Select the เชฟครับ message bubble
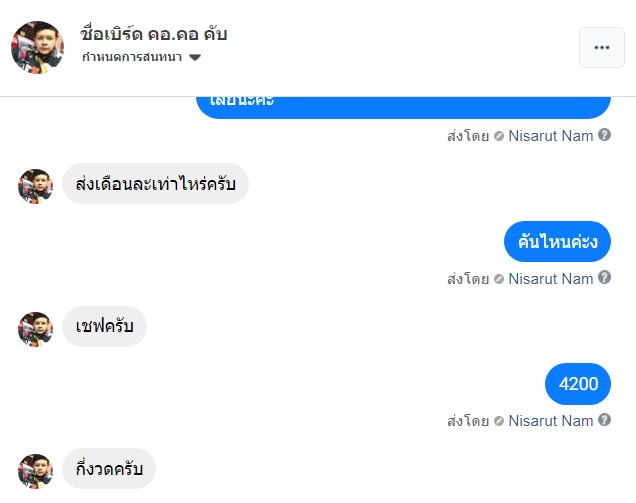 pos(104,327)
